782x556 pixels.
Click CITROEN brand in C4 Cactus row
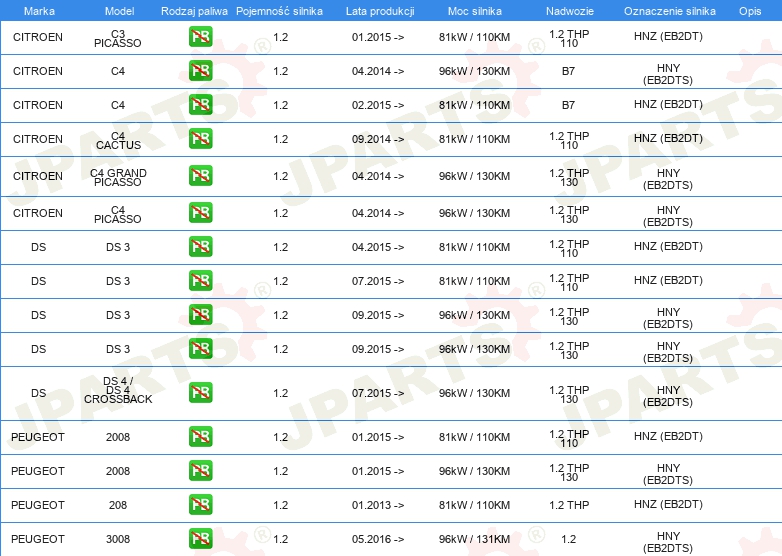(38, 139)
